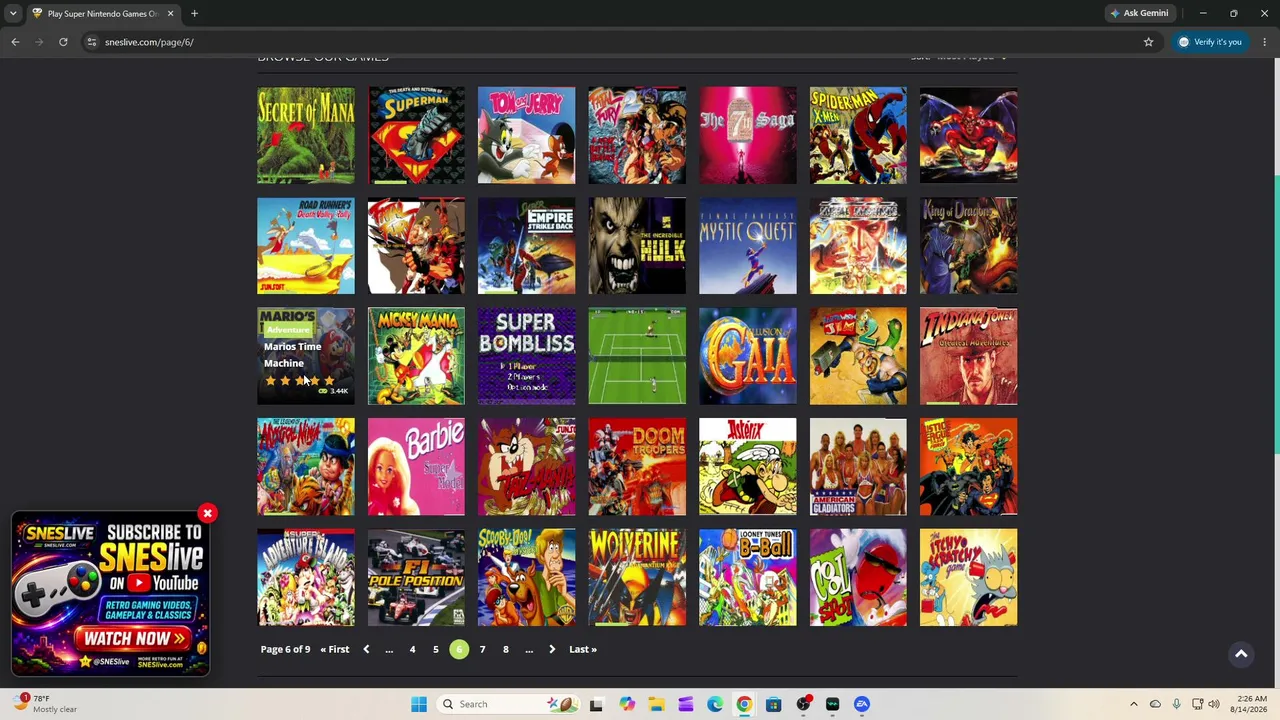Go to page 5
Screen dimensions: 1280x720
[436, 650]
